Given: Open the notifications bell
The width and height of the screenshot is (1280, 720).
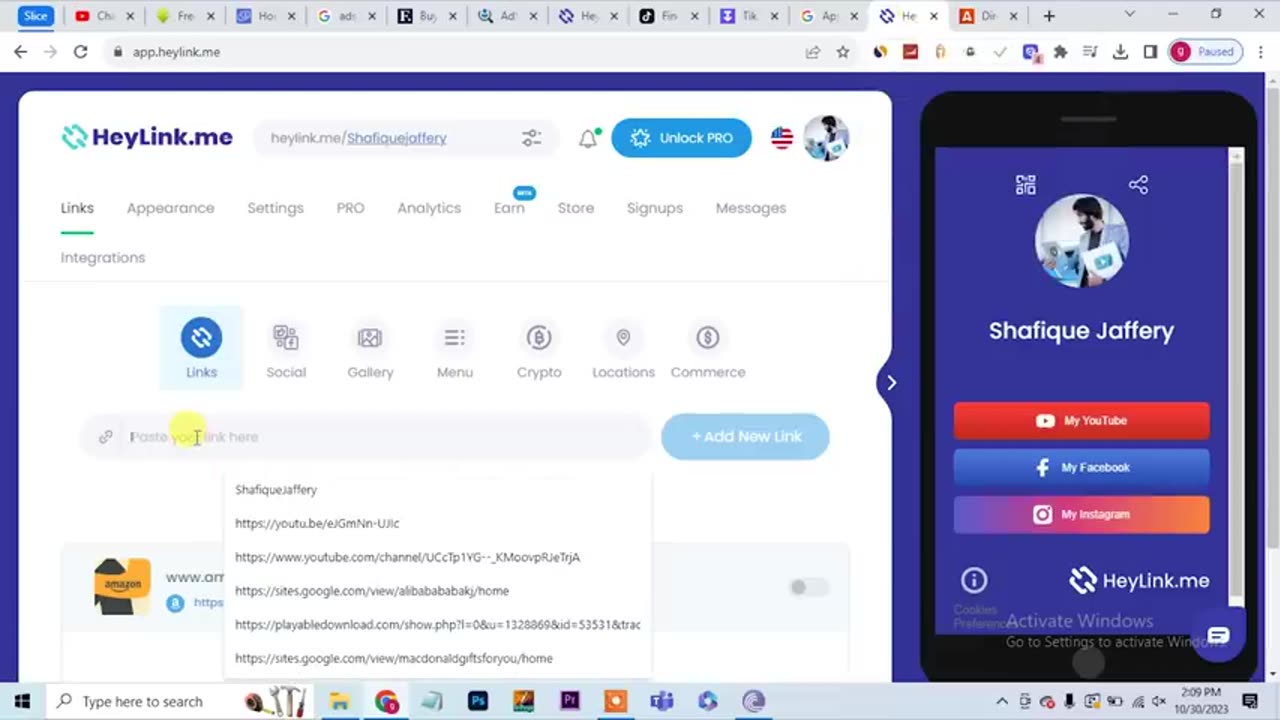Looking at the screenshot, I should (588, 138).
